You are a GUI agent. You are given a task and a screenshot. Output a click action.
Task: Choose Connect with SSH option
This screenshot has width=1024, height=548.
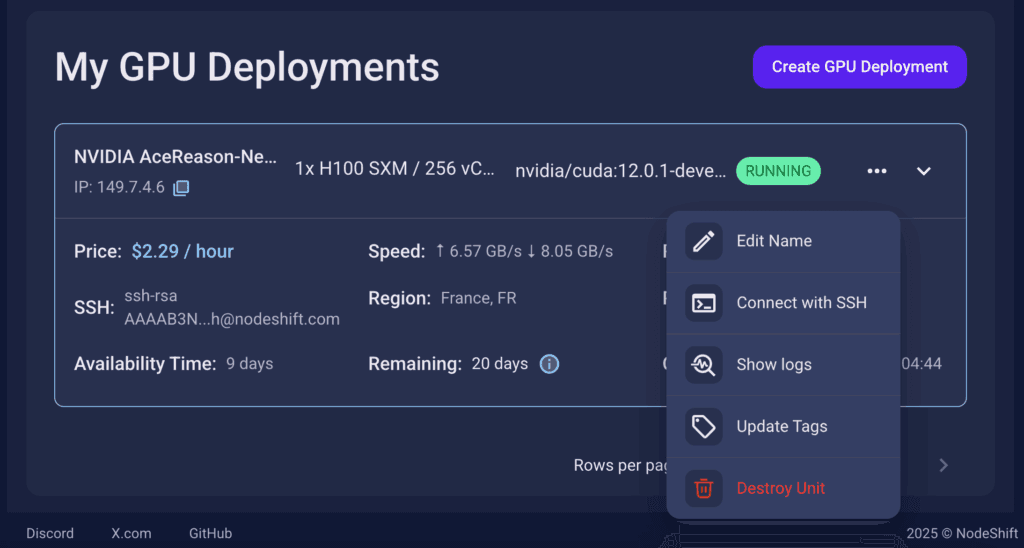click(x=783, y=303)
